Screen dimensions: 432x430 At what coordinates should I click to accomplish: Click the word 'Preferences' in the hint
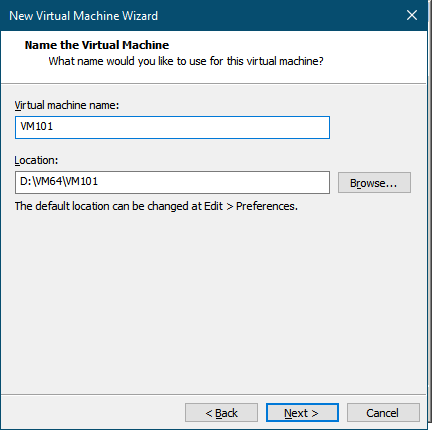point(266,206)
